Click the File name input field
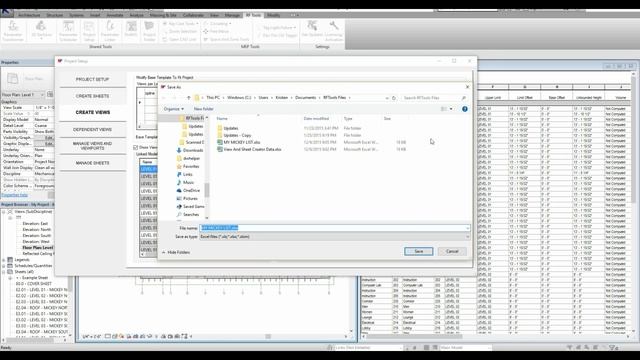The image size is (640, 360). tap(335, 228)
